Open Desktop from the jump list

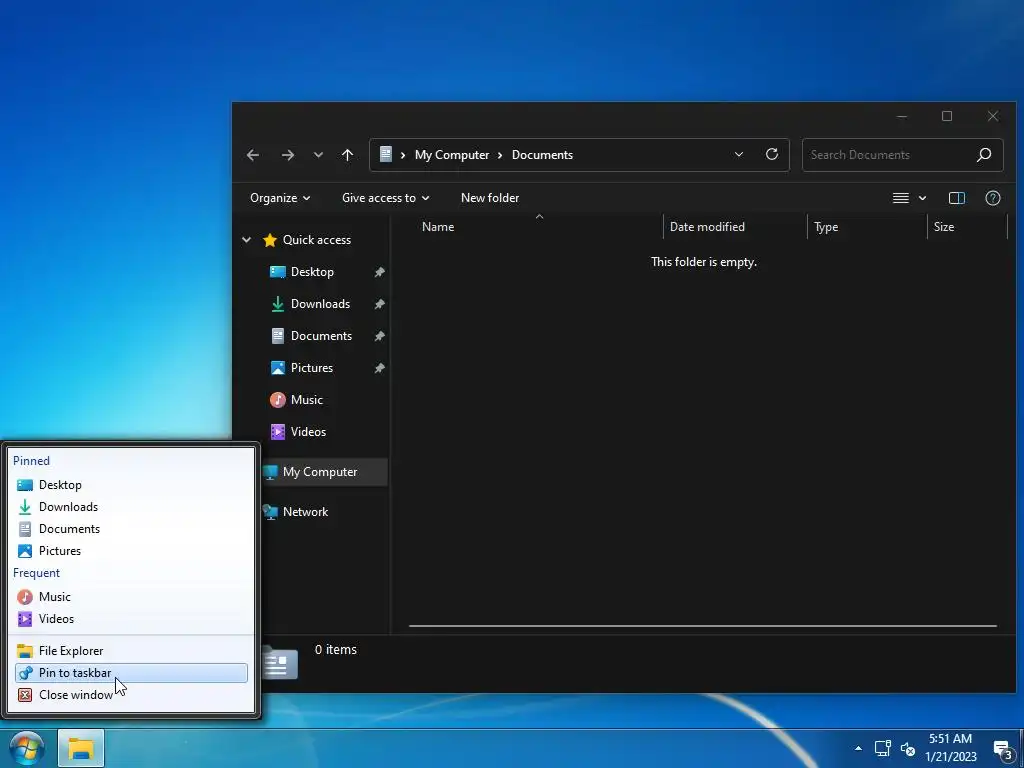point(131,485)
